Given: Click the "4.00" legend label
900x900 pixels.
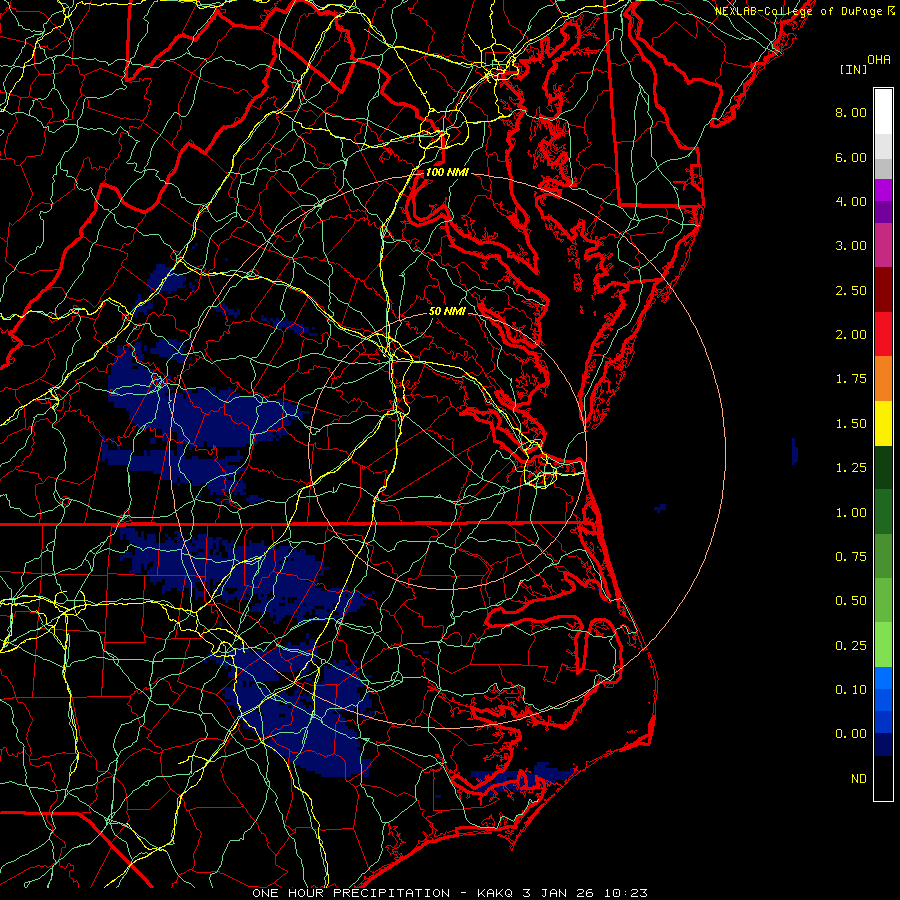Looking at the screenshot, I should (851, 201).
